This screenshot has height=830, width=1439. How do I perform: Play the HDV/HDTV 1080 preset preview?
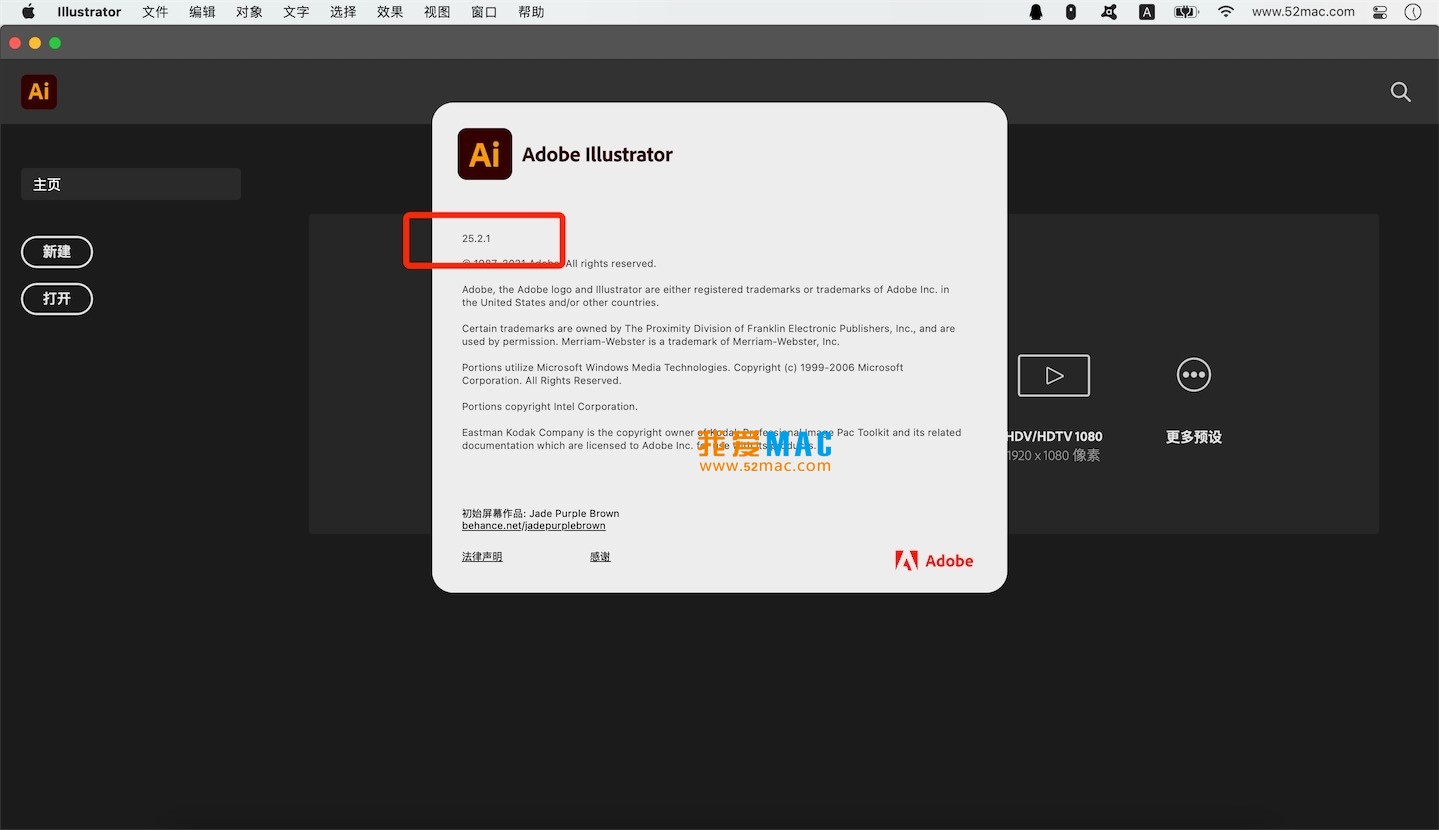tap(1053, 375)
